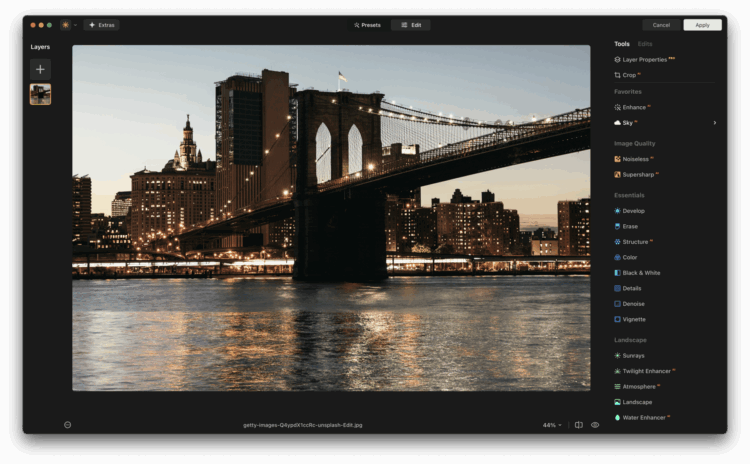Open the 44% zoom level dropdown
This screenshot has width=750, height=464.
[x=552, y=425]
